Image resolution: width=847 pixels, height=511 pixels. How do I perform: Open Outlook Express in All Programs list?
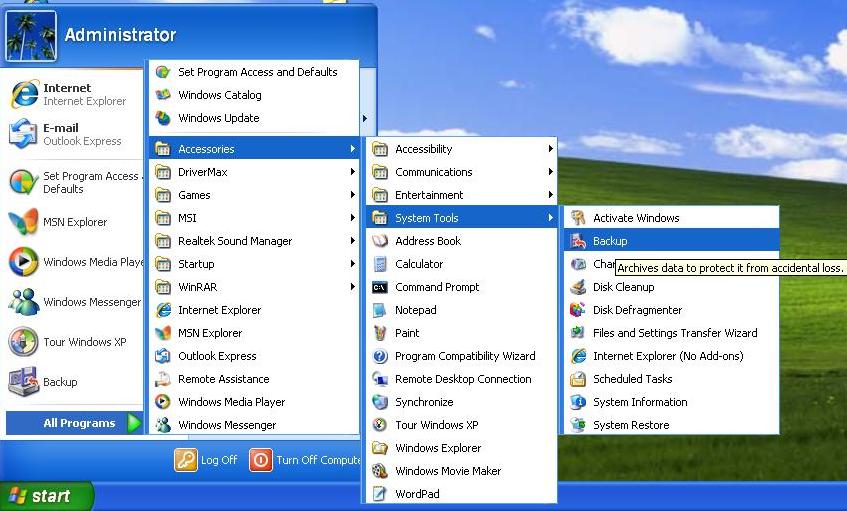pyautogui.click(x=254, y=356)
